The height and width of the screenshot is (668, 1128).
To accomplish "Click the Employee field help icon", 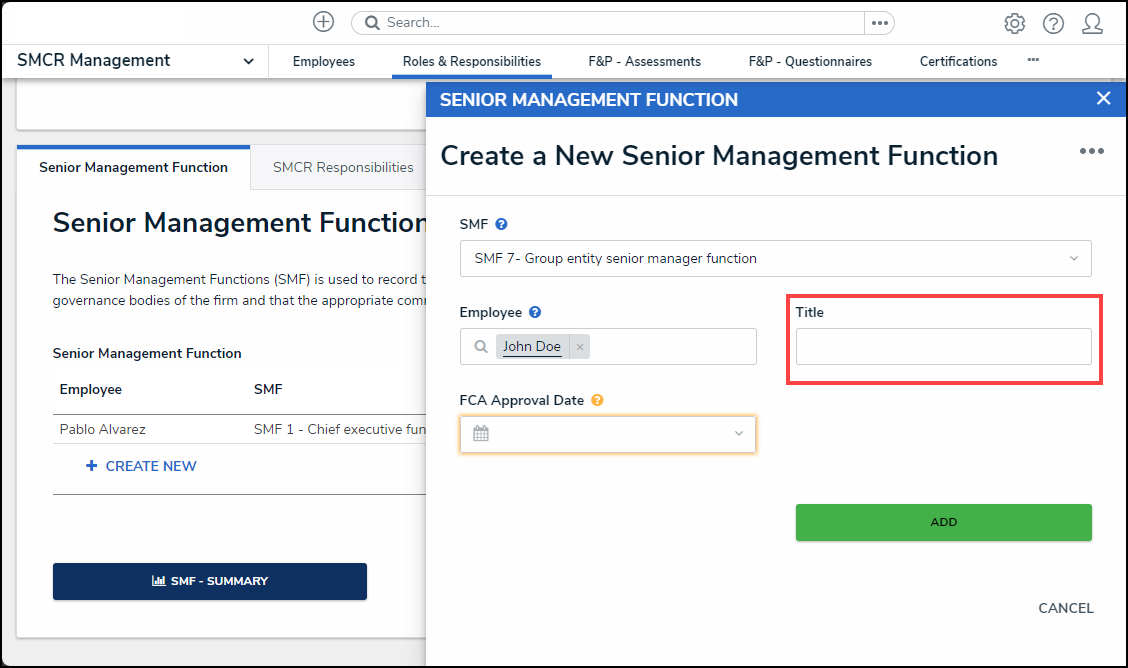I will click(535, 313).
